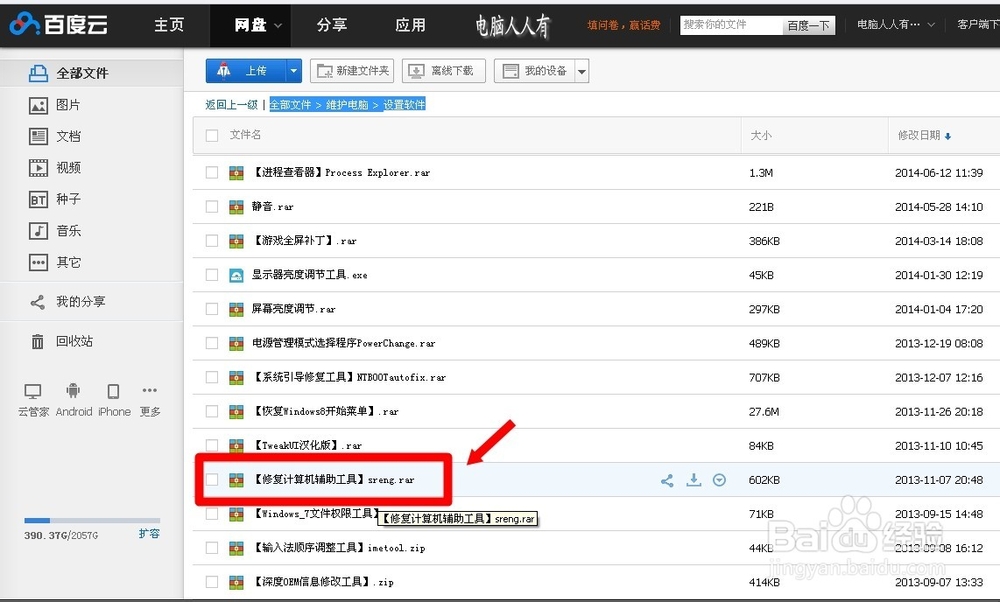This screenshot has height=602, width=1000.
Task: Share sreng.rar using the share icon
Action: point(667,480)
